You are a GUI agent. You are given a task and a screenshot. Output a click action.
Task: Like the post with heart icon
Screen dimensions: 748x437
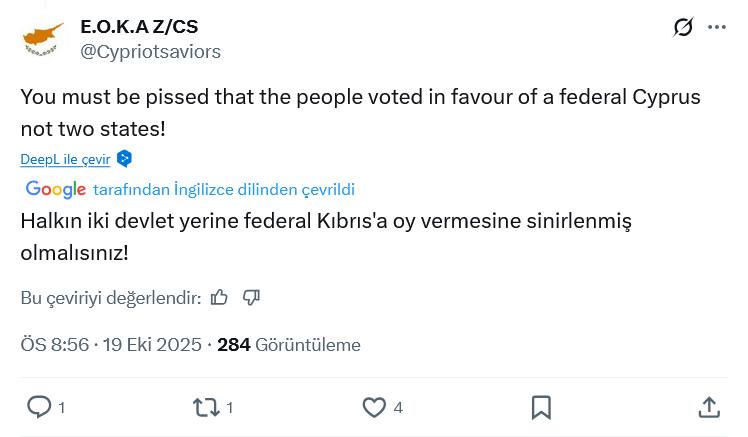(x=374, y=407)
